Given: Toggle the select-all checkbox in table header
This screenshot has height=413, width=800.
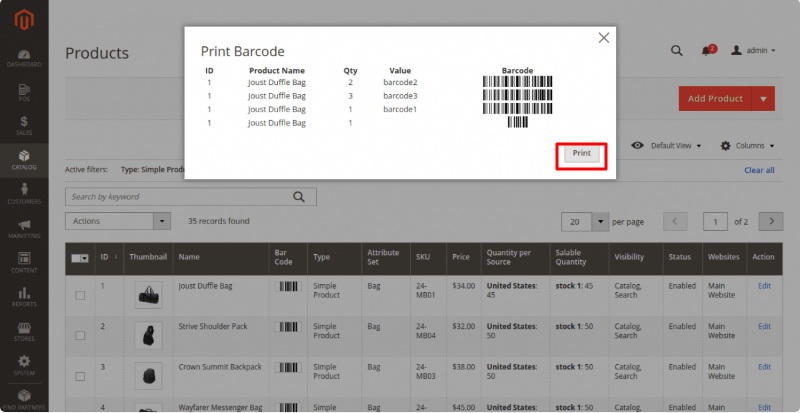Looking at the screenshot, I should [80, 258].
